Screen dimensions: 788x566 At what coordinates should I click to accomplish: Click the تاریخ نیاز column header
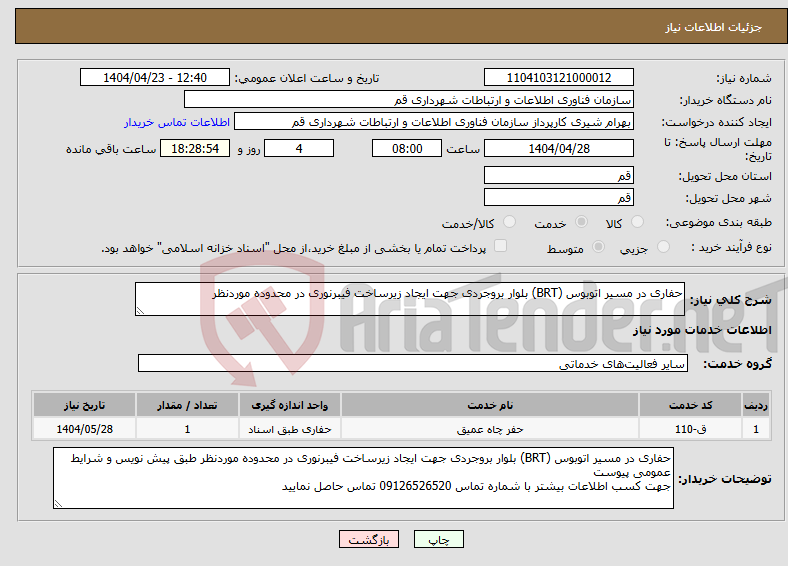tap(84, 405)
